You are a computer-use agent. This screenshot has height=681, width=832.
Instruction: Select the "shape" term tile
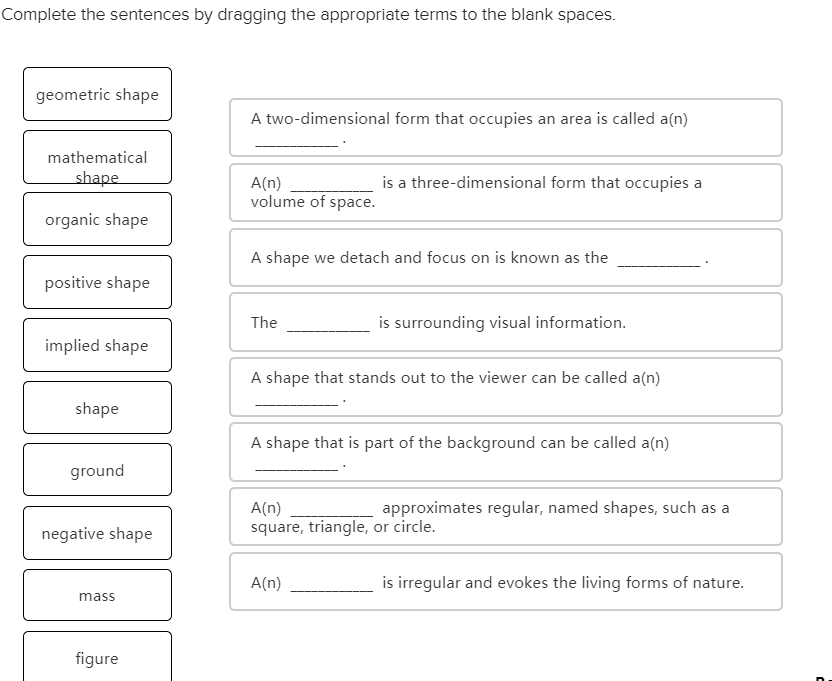pyautogui.click(x=97, y=408)
